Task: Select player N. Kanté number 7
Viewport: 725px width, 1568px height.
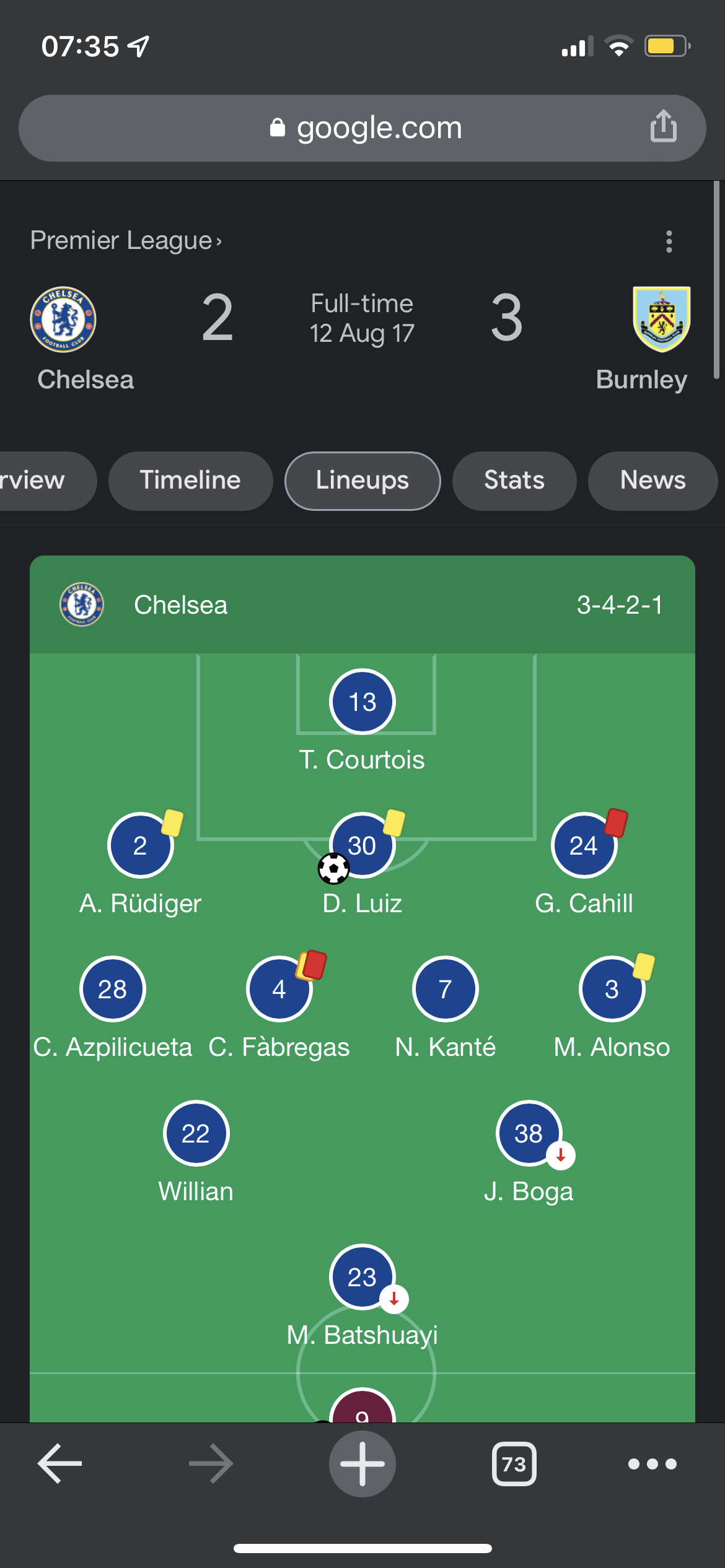Action: 445,989
